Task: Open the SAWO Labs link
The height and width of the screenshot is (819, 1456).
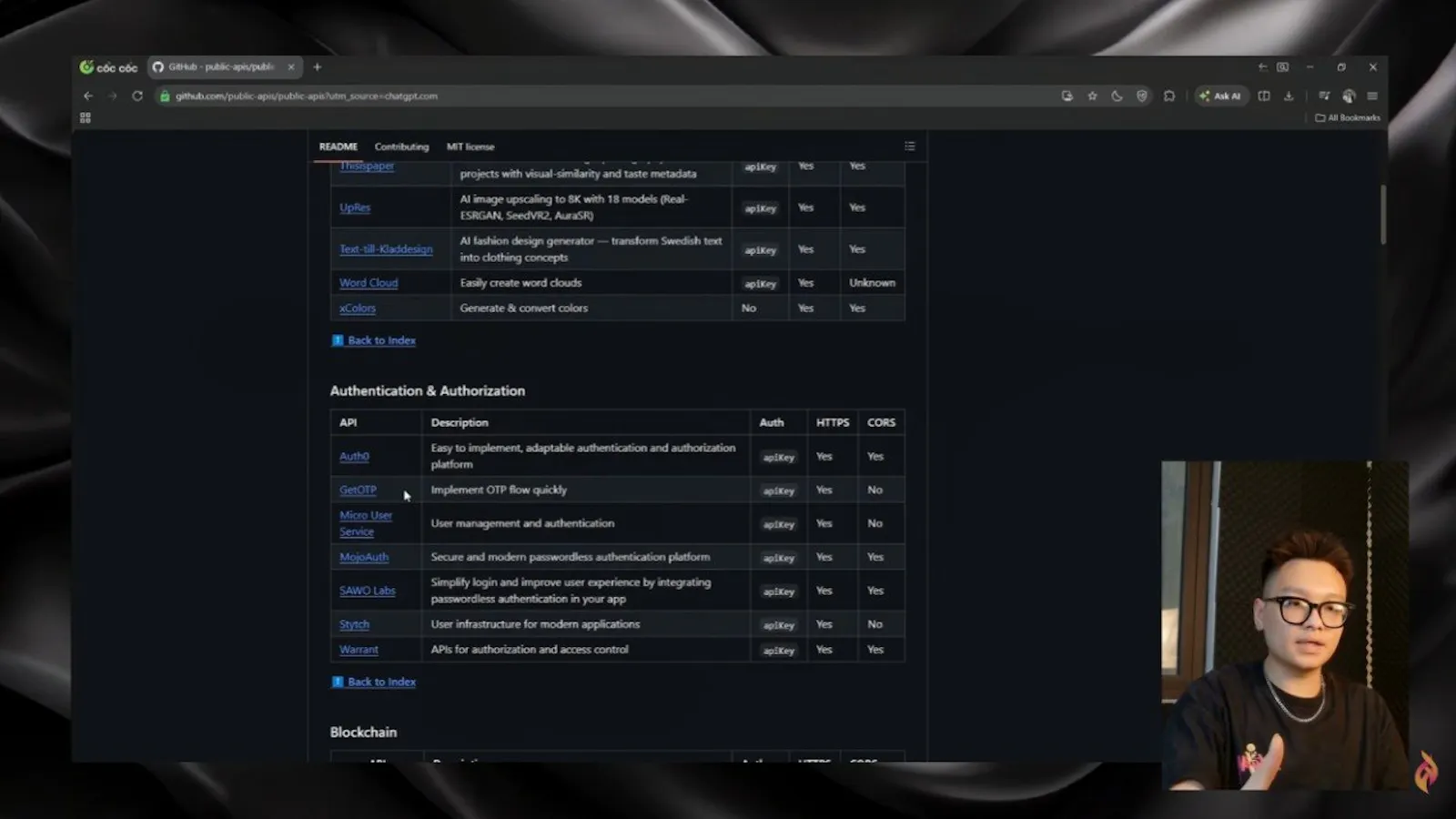Action: coord(368,591)
